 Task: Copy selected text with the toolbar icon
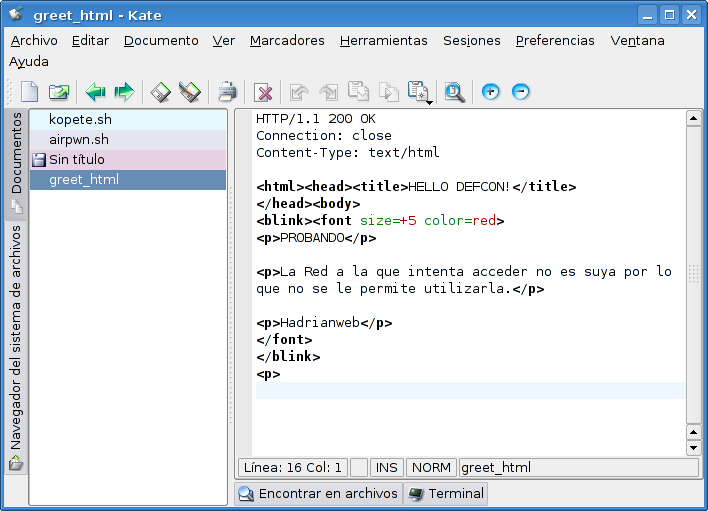pyautogui.click(x=388, y=92)
